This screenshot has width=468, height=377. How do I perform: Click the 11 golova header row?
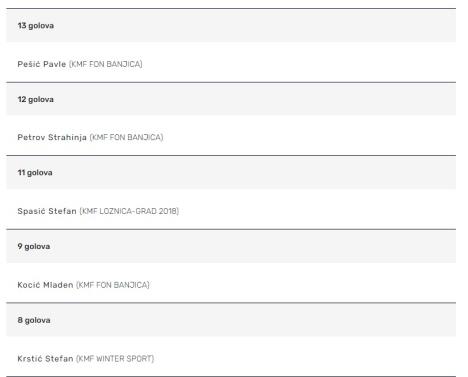pos(231,173)
